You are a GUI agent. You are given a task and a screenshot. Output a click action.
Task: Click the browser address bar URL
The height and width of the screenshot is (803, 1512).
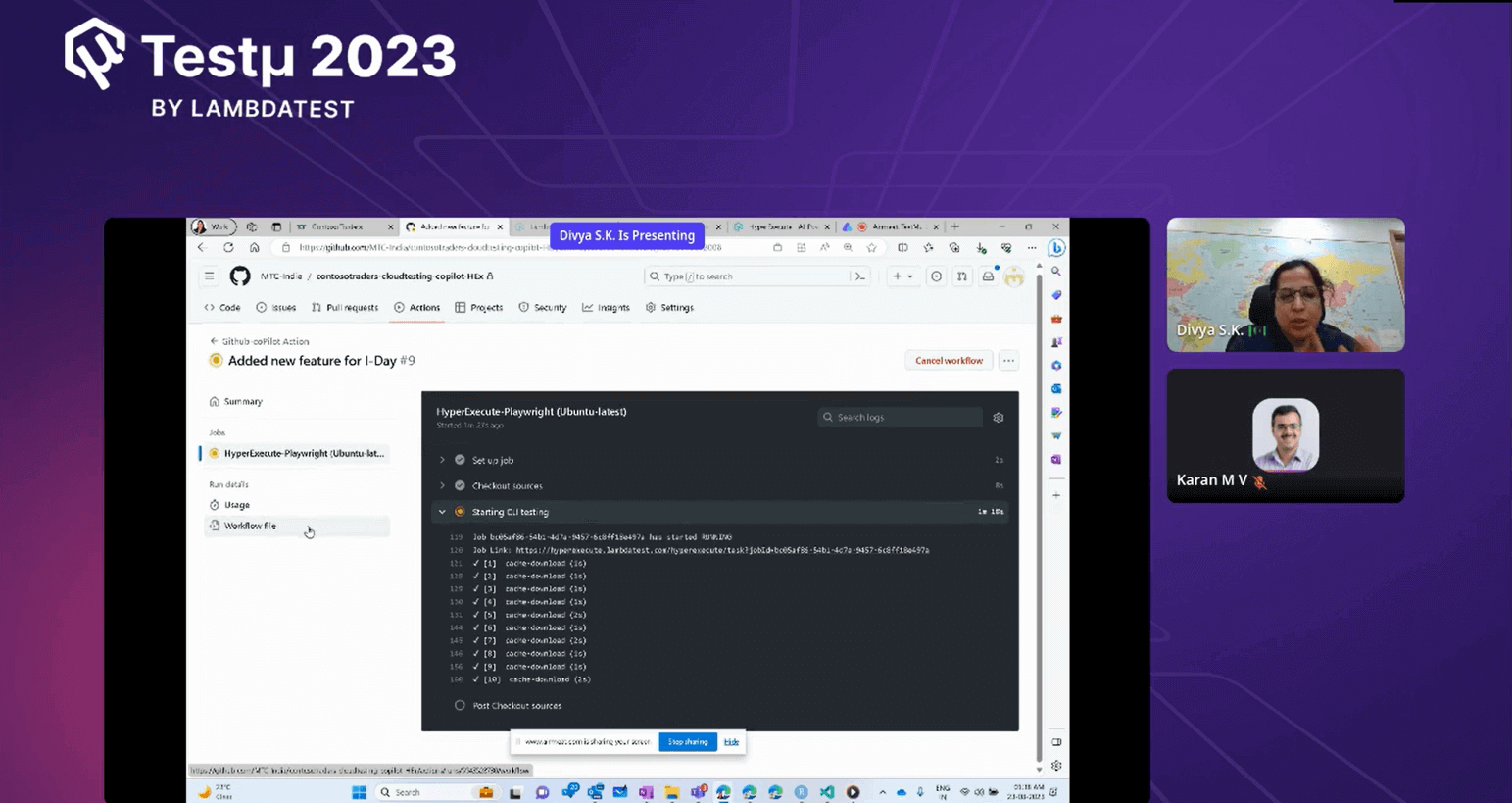511,248
